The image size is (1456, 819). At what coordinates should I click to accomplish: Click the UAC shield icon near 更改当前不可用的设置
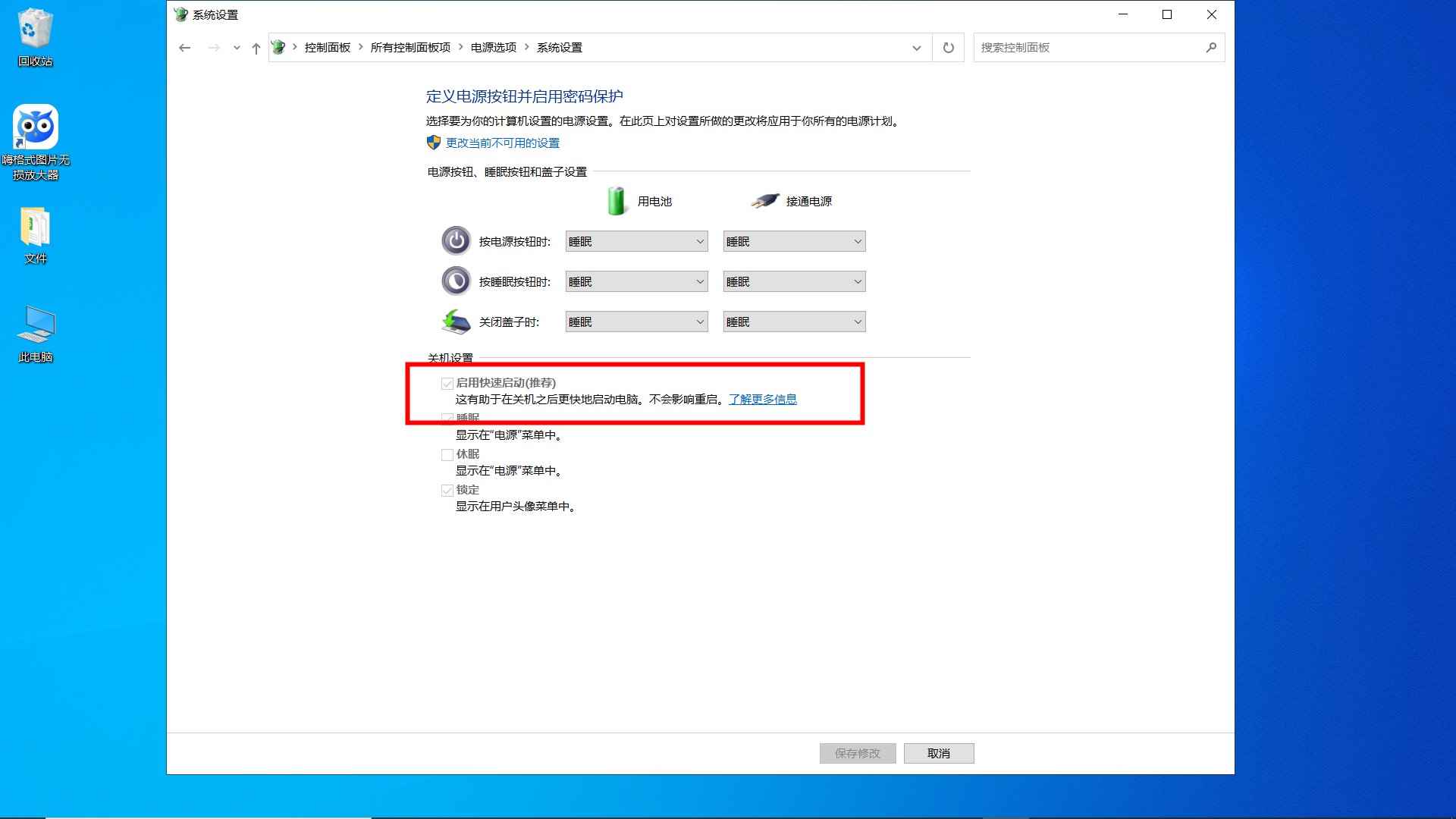432,143
